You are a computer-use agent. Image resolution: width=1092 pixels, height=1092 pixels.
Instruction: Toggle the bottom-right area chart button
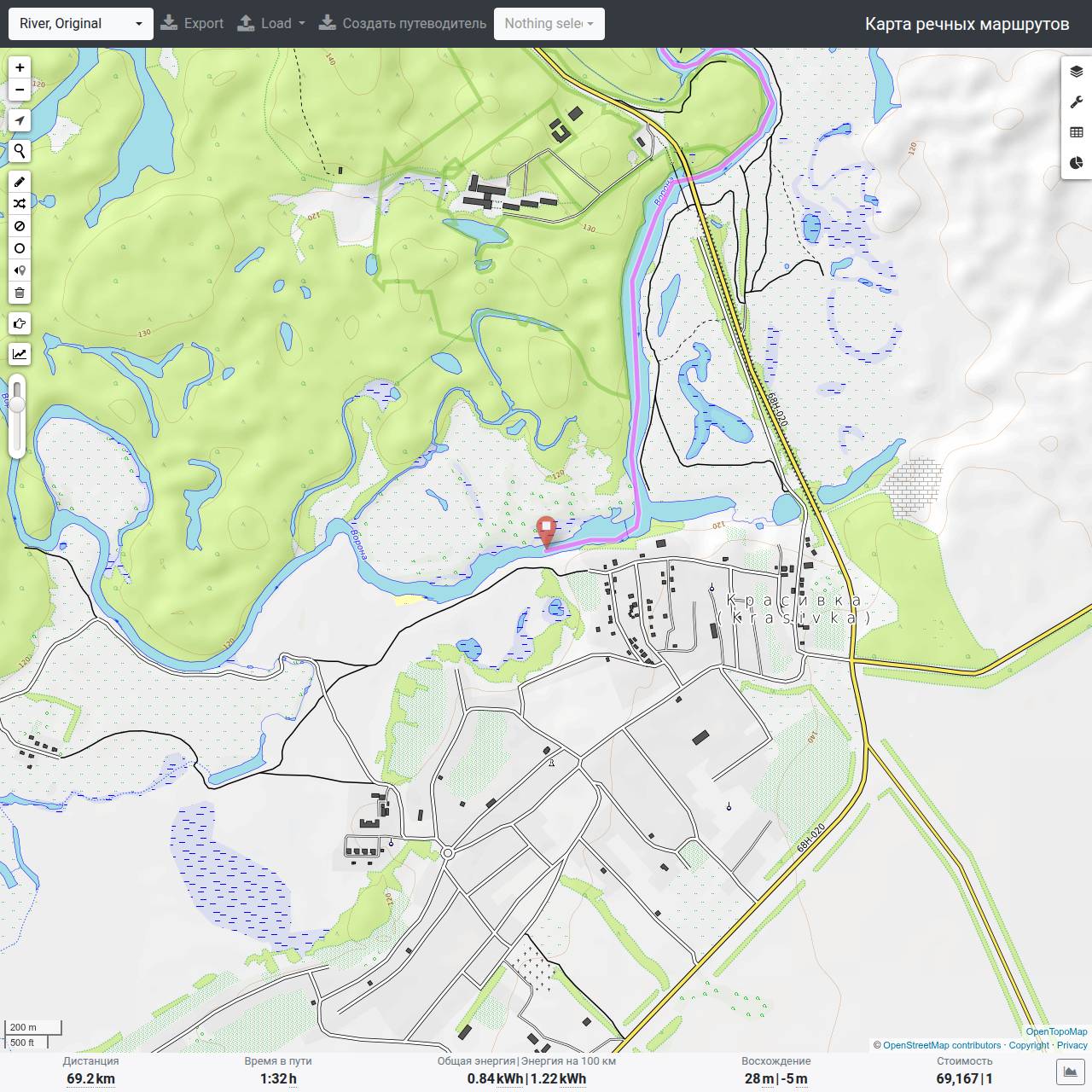click(x=1070, y=1072)
